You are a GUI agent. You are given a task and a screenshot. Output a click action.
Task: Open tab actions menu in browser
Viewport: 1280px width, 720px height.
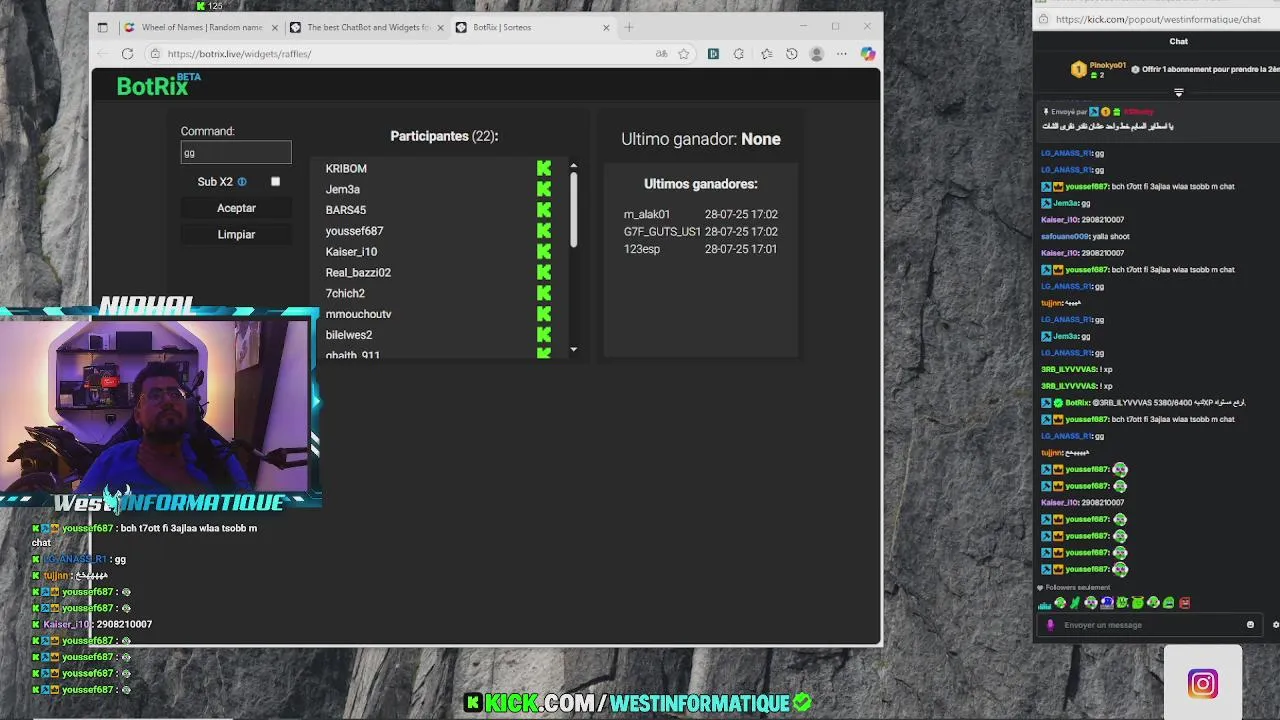point(102,27)
